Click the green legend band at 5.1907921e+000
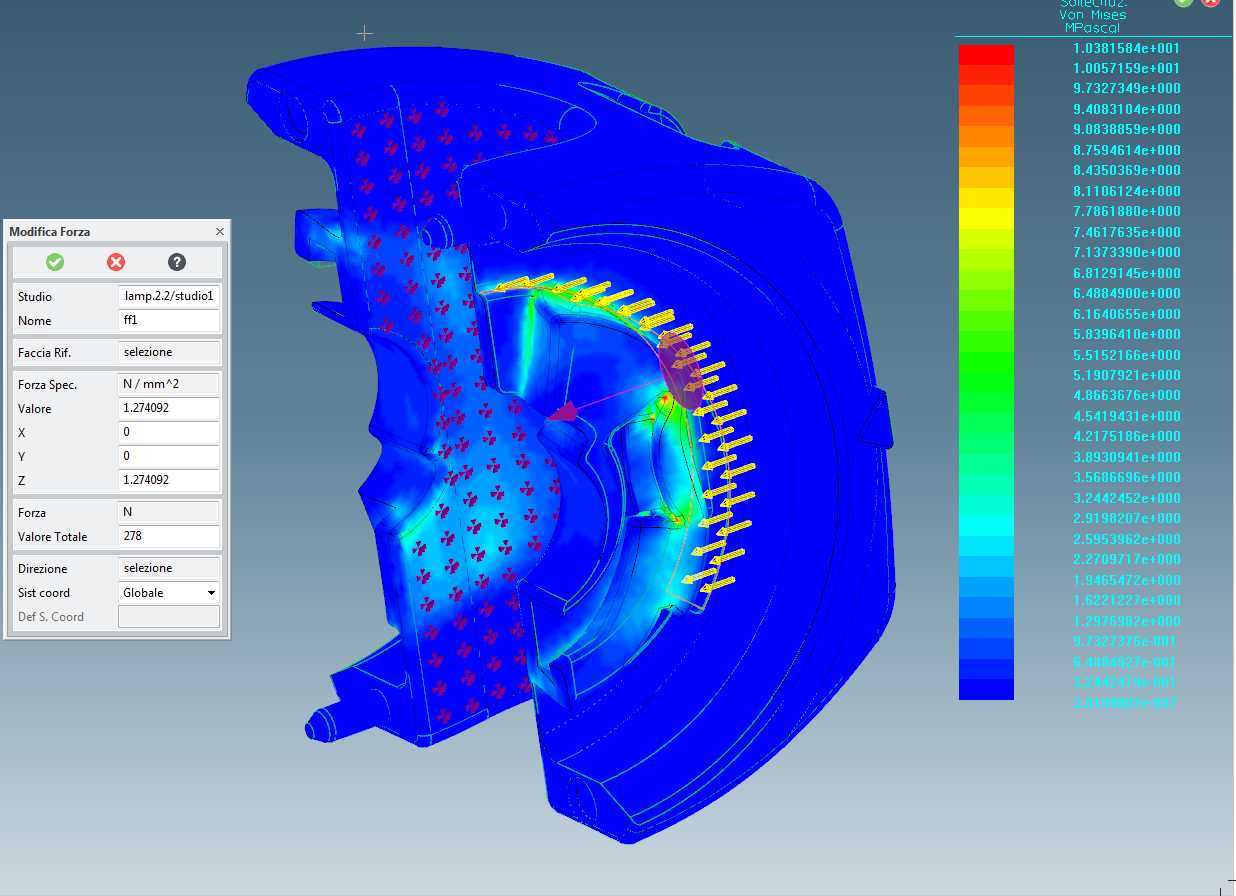The width and height of the screenshot is (1236, 896). pyautogui.click(x=986, y=382)
